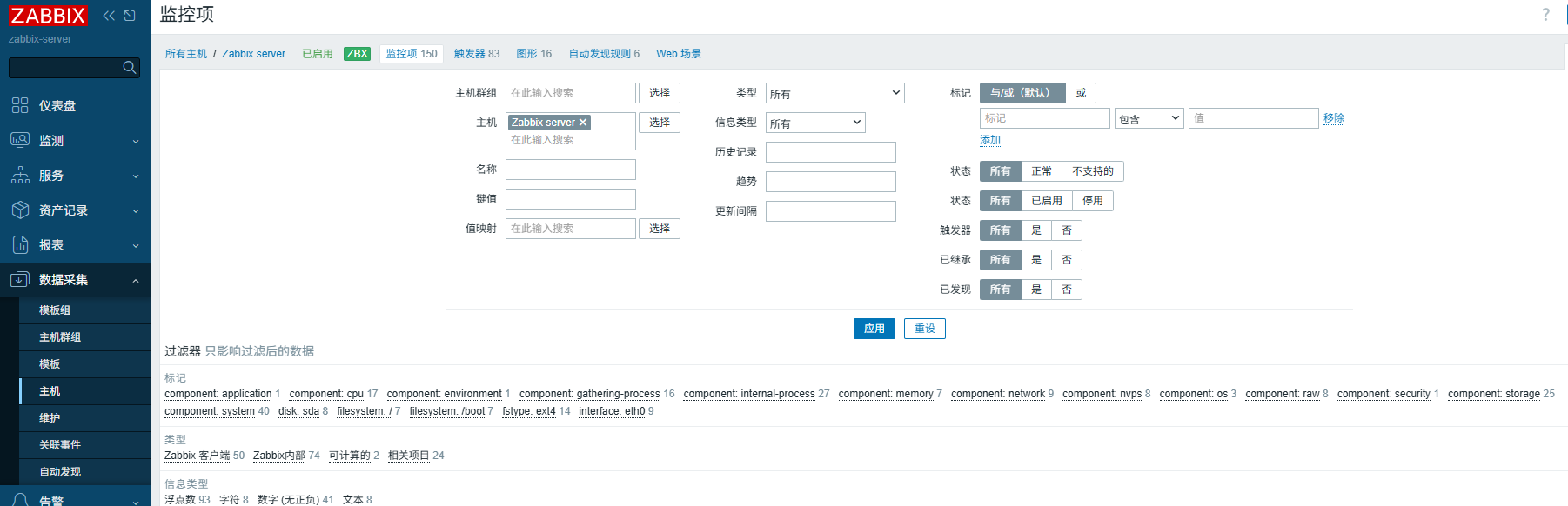The height and width of the screenshot is (506, 1568).
Task: Hide sidebar using the expand-box icon
Action: point(130,16)
